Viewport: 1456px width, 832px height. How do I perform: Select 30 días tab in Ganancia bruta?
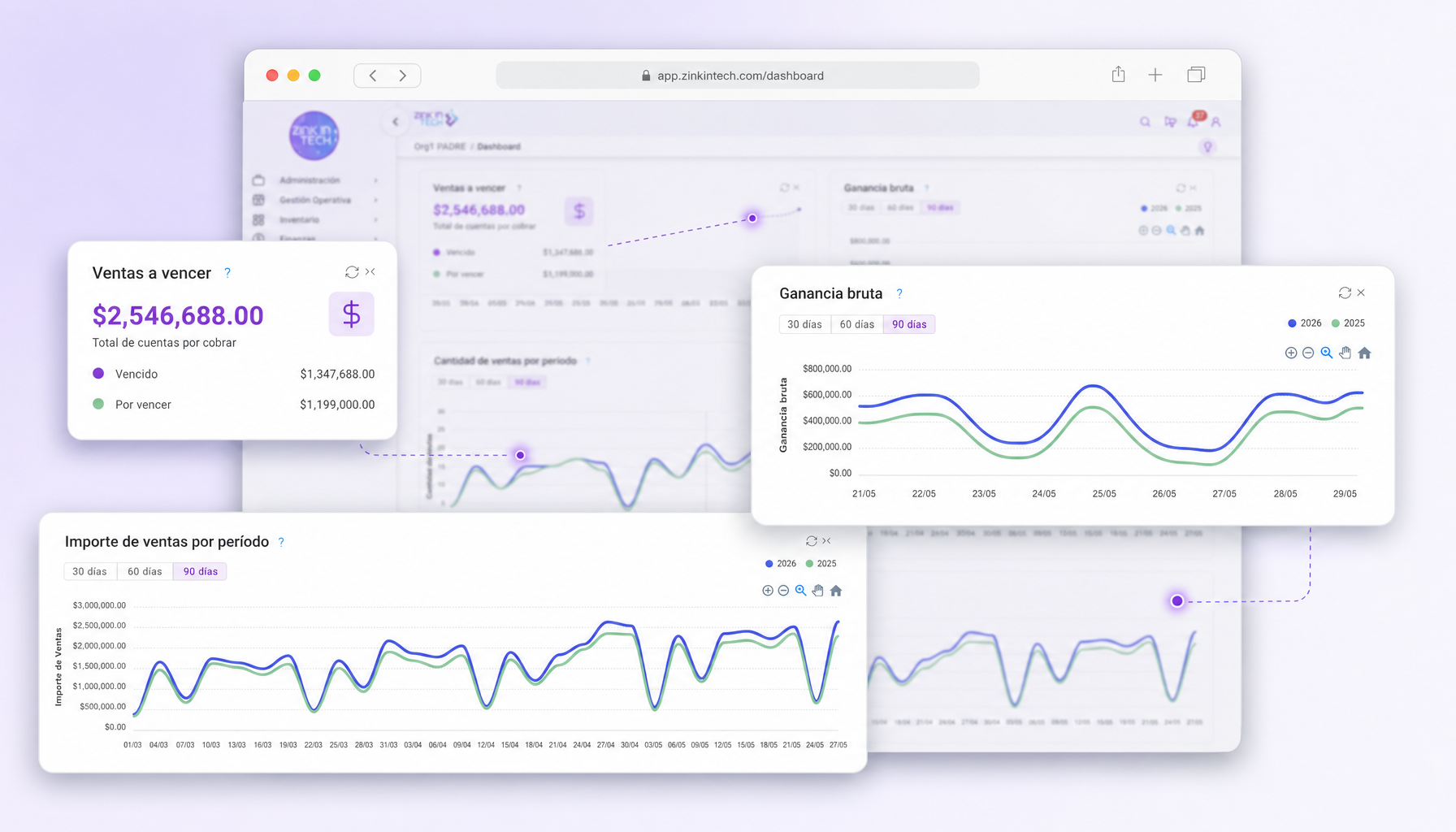click(804, 324)
